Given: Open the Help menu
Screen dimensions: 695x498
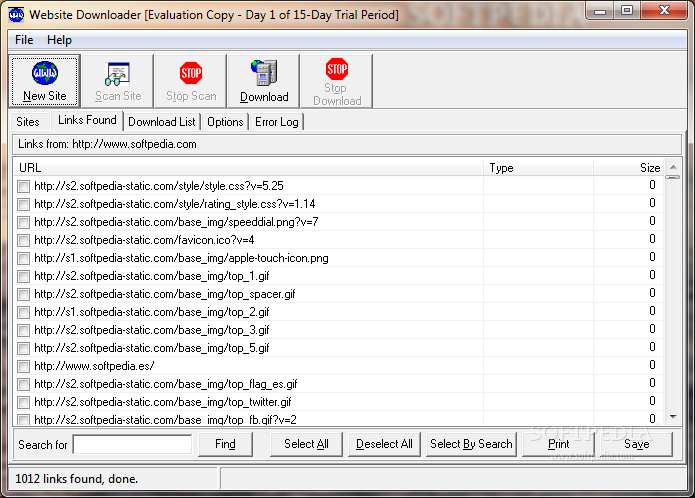Looking at the screenshot, I should [x=59, y=40].
